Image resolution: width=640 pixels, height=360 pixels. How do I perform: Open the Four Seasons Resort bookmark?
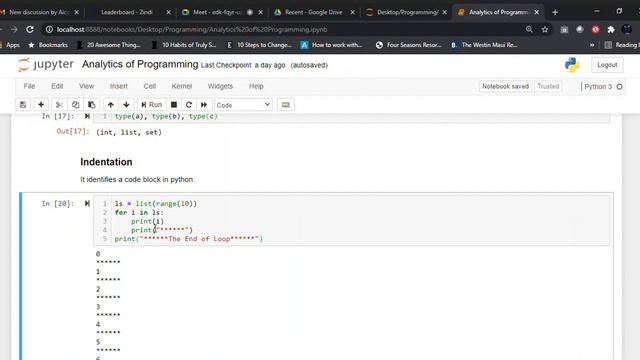(409, 45)
